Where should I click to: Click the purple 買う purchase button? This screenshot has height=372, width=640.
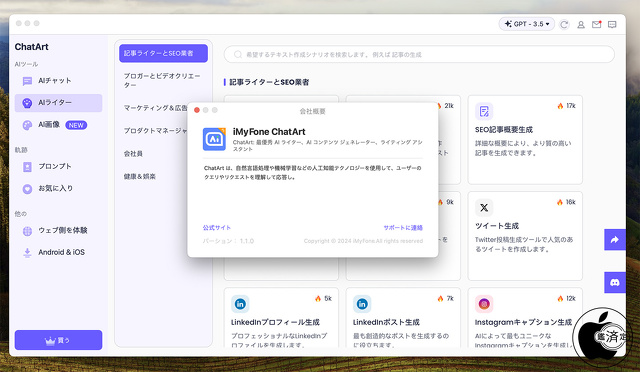58,340
